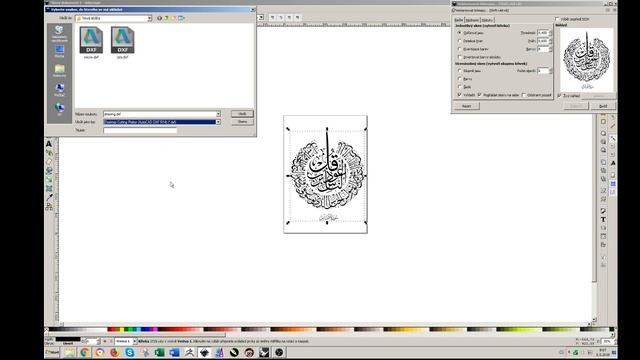Create new folder in save dialog
The height and width of the screenshot is (360, 640).
(x=173, y=18)
